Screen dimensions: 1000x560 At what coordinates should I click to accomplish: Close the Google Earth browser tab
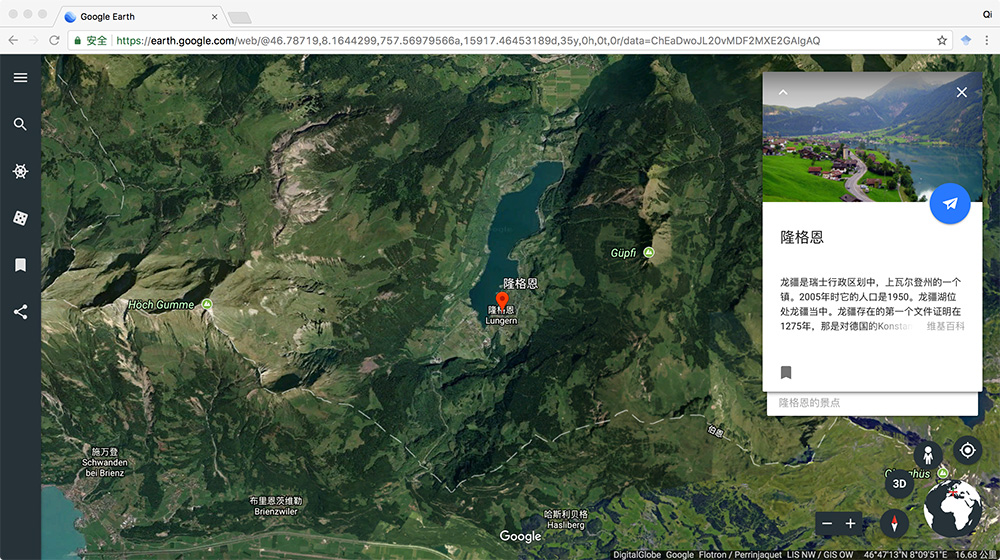tap(214, 17)
